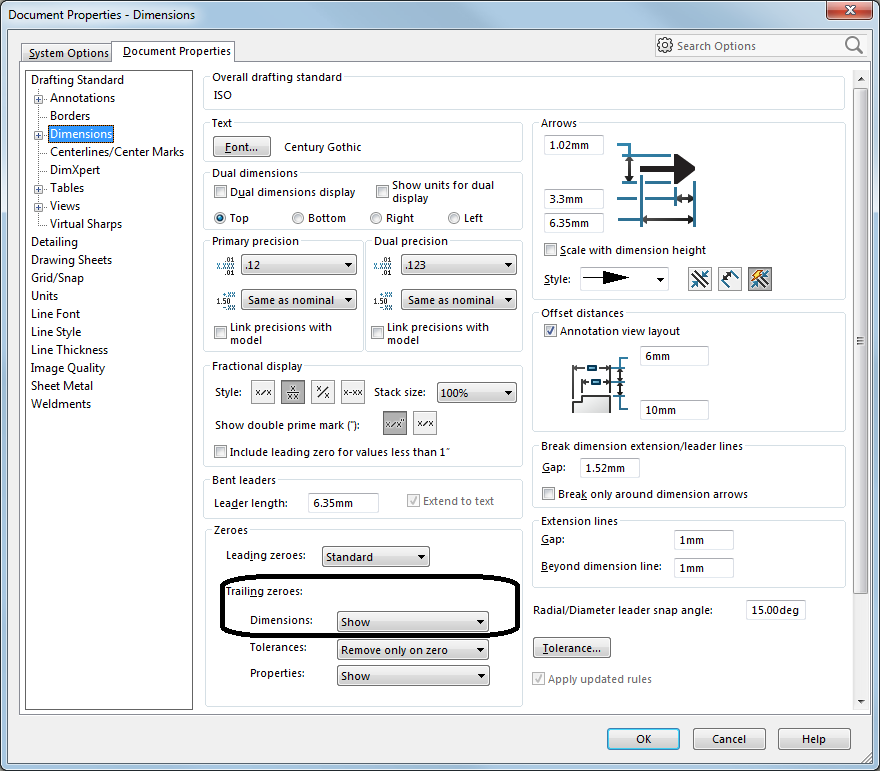Image resolution: width=880 pixels, height=771 pixels.
Task: Click the hide double prime mark icon
Action: pyautogui.click(x=425, y=425)
